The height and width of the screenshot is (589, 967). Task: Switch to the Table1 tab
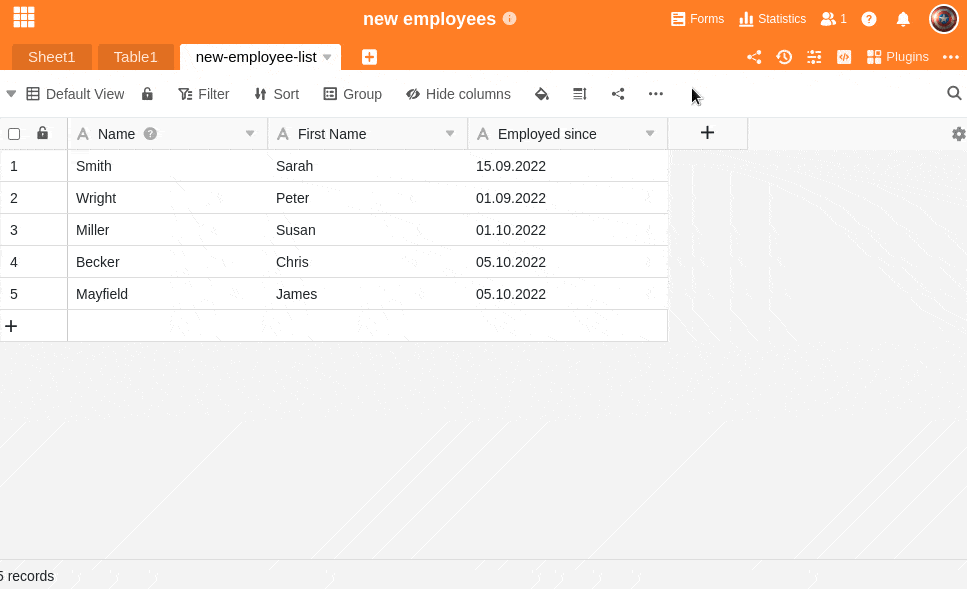(x=135, y=57)
